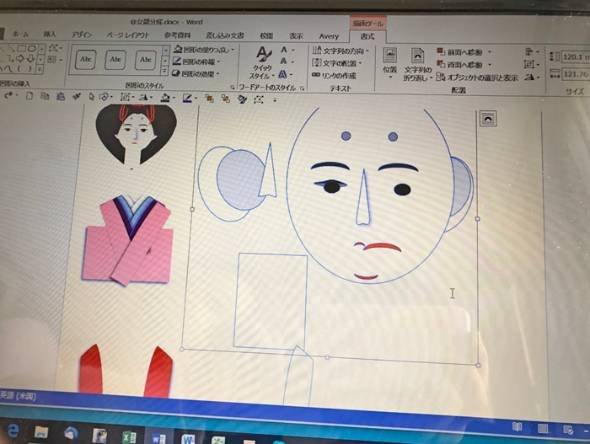Viewport: 590px width, 444px height.
Task: Open the 図形のスタイル dialog launcher
Action: click(232, 87)
